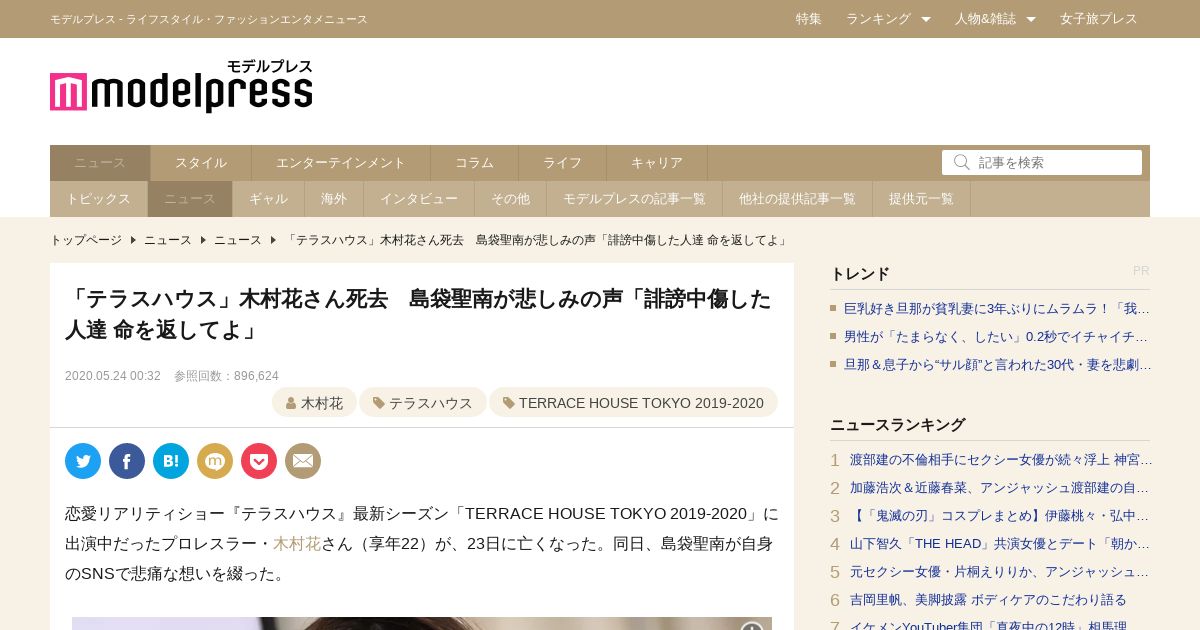1200x630 pixels.
Task: Open the その他 sub tab
Action: coord(511,199)
